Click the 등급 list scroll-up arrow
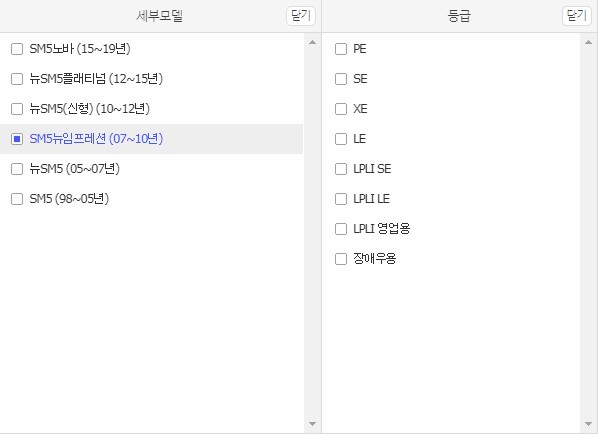598x434 pixels. [x=588, y=42]
